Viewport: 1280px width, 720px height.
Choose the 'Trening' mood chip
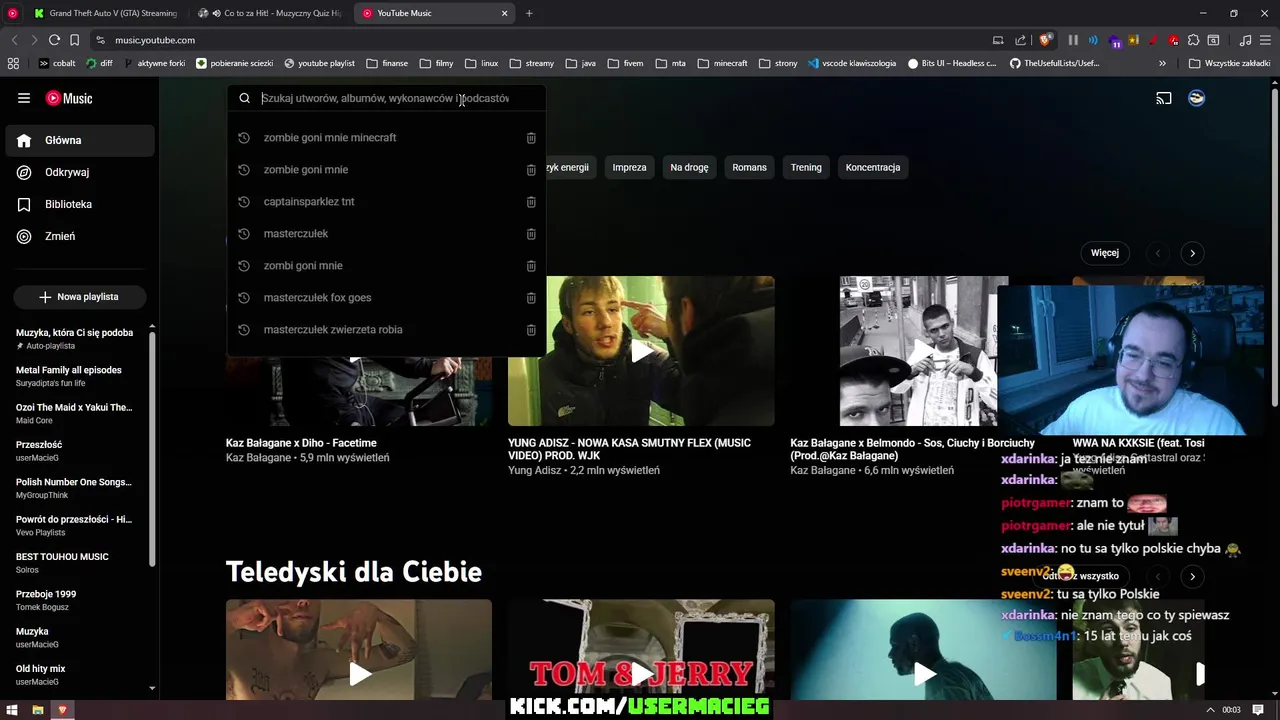pyautogui.click(x=806, y=167)
